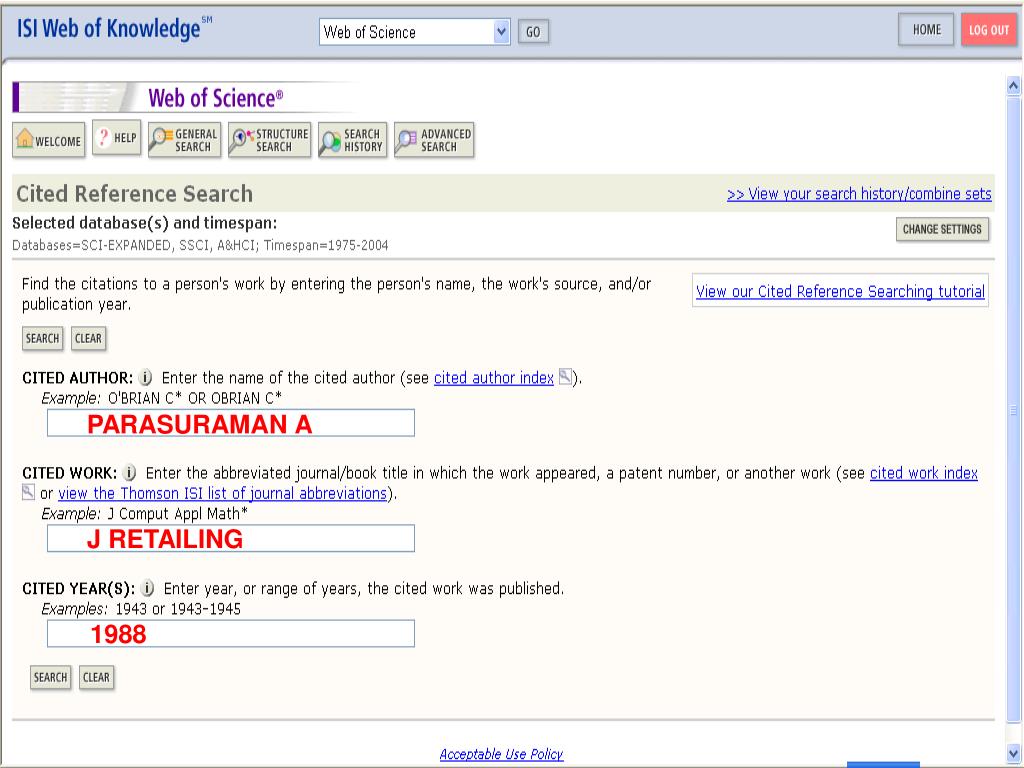
Task: Click the GO button
Action: point(533,32)
